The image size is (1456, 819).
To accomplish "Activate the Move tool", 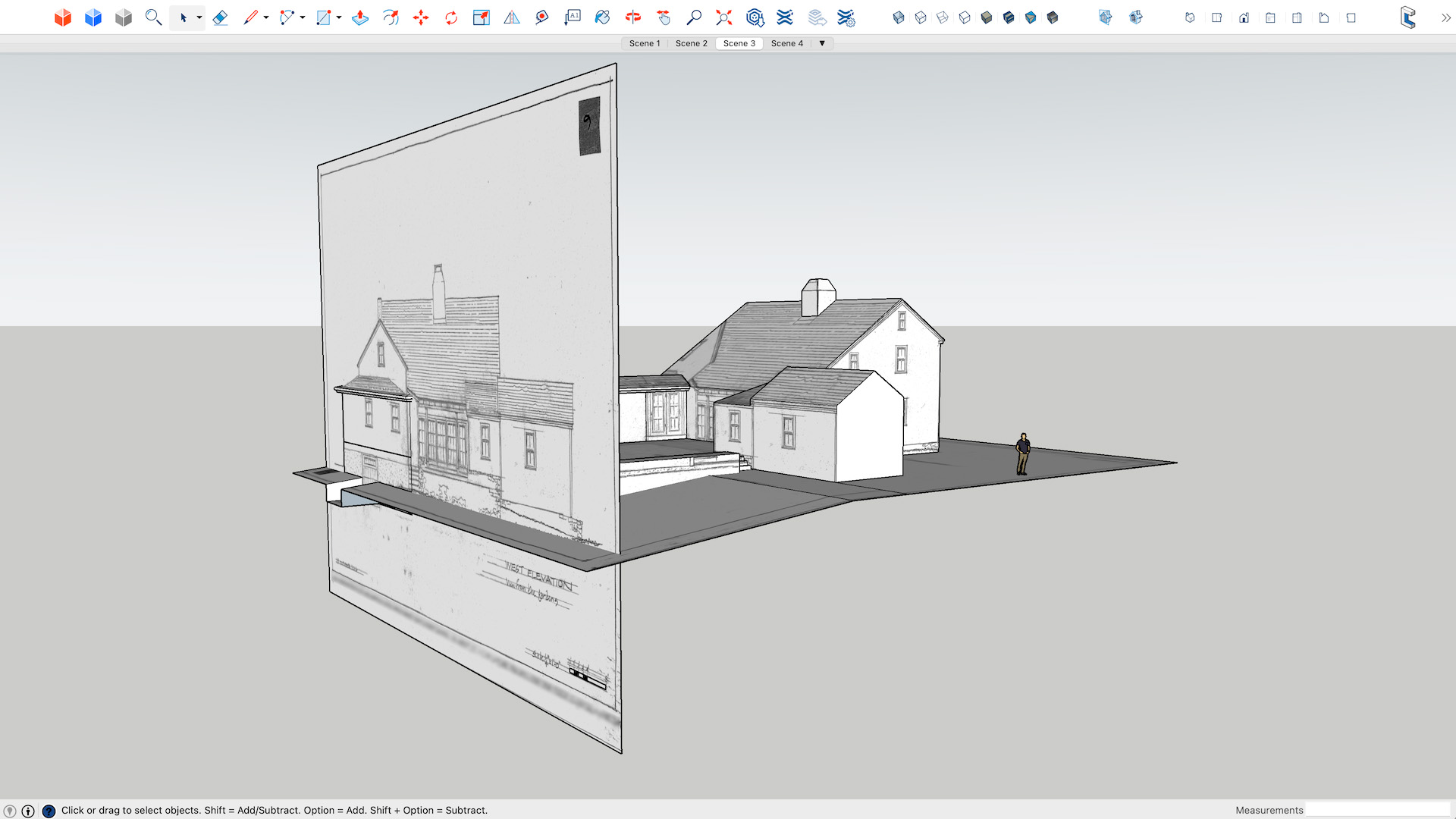I will tap(421, 17).
